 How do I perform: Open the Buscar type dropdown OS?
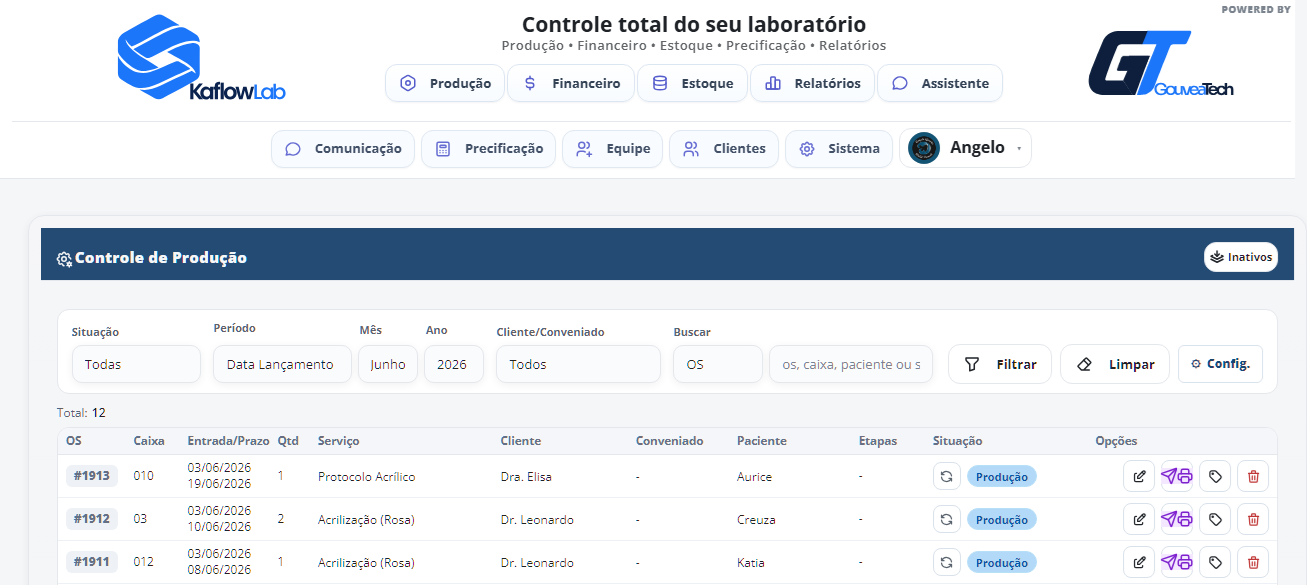tap(717, 364)
